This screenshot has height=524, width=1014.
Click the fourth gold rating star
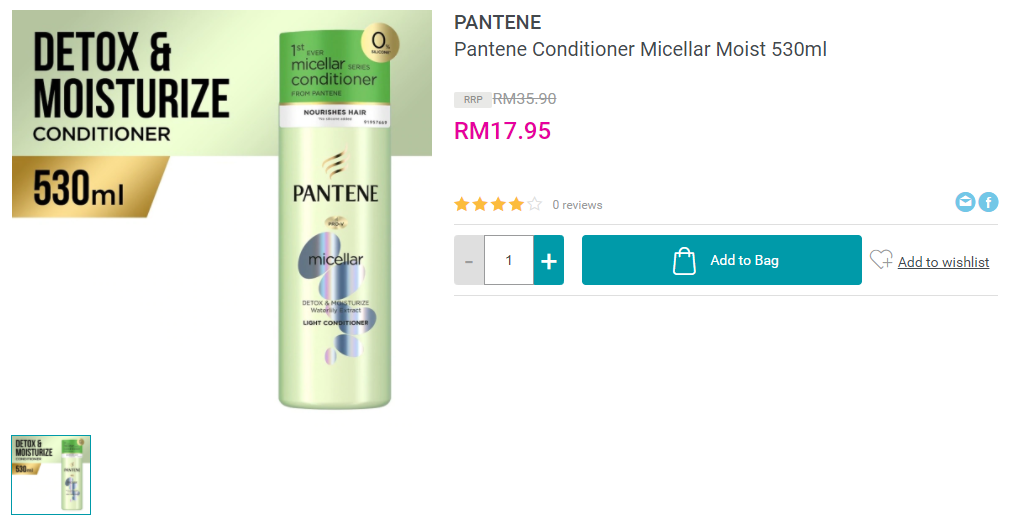point(516,205)
